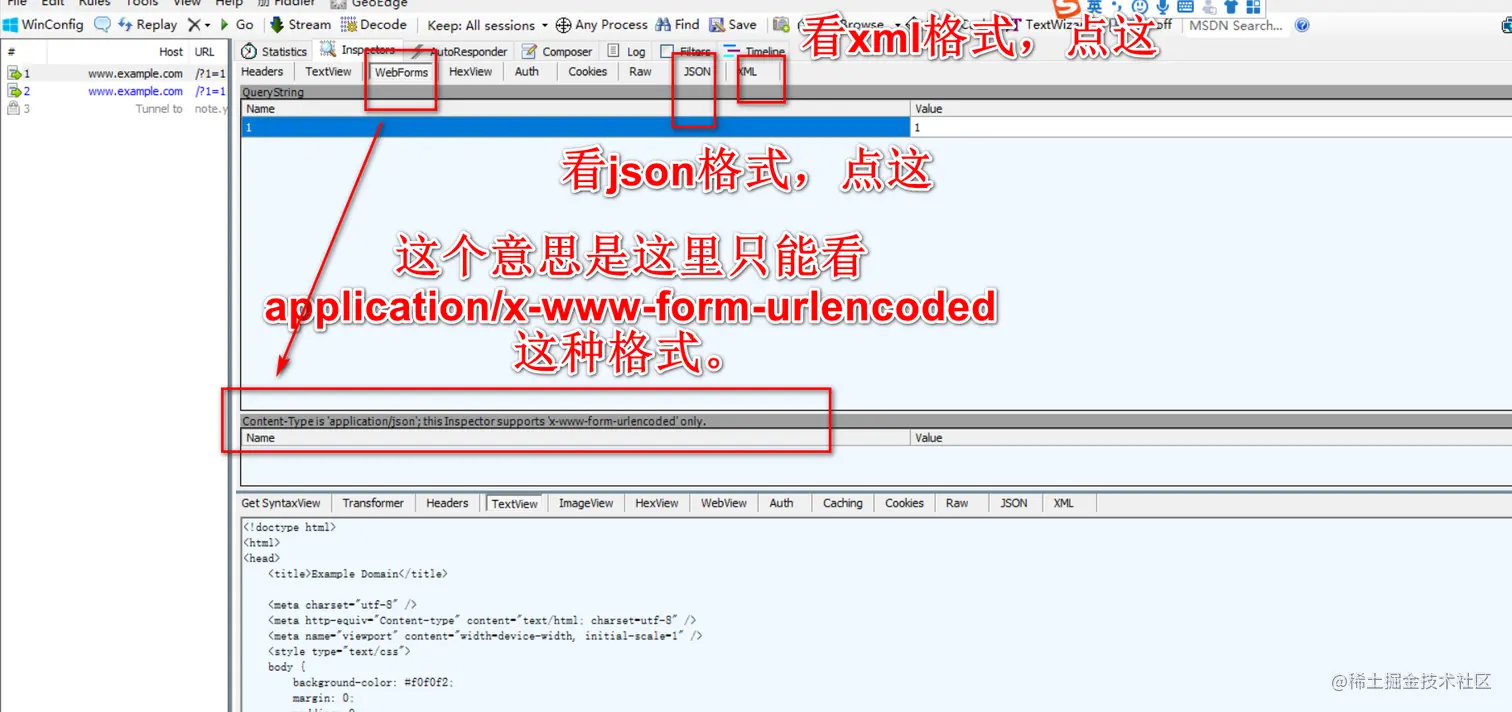This screenshot has height=712, width=1512.
Task: Click the QueryString Value column header
Action: click(1212, 109)
